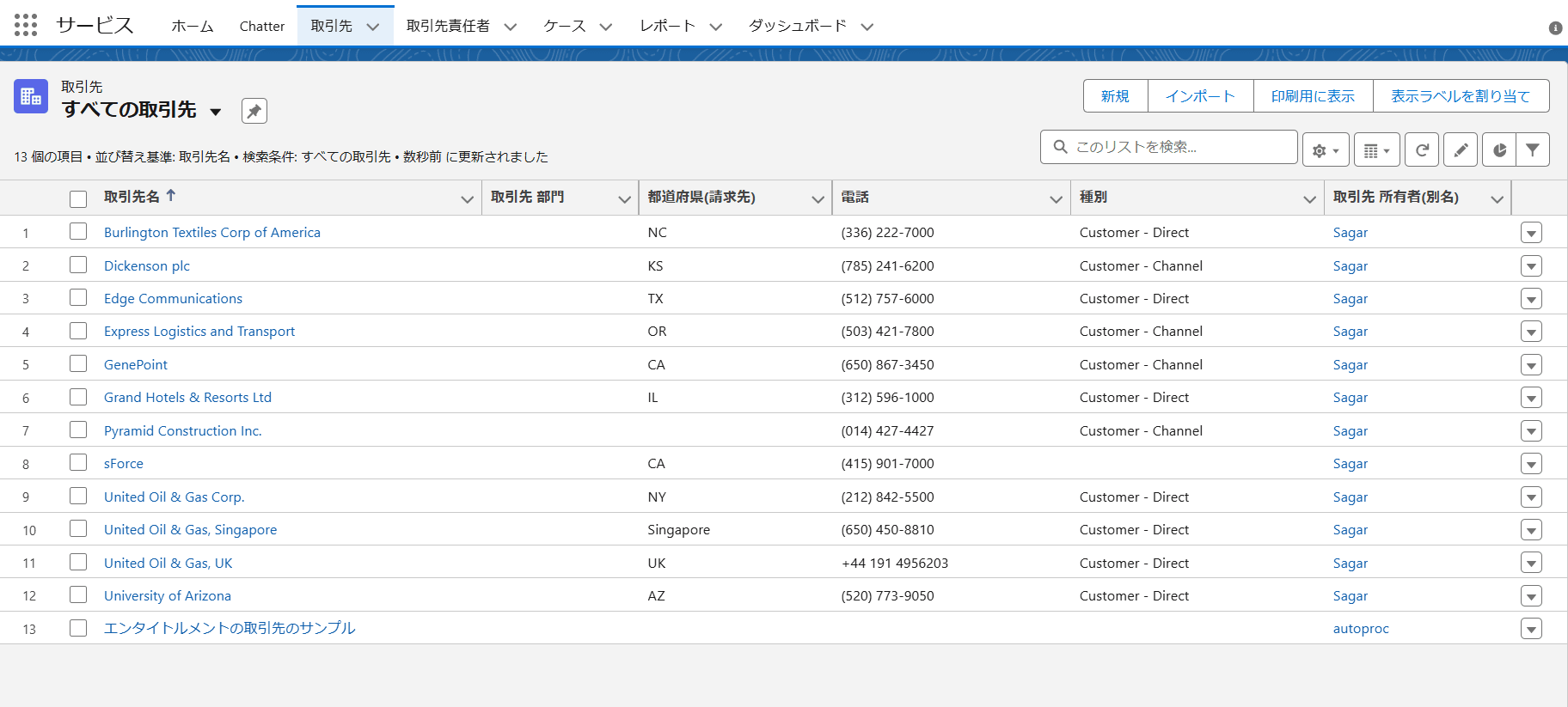Open row actions for United Oil & Gas, UK
Image resolution: width=1568 pixels, height=707 pixels.
click(1531, 564)
